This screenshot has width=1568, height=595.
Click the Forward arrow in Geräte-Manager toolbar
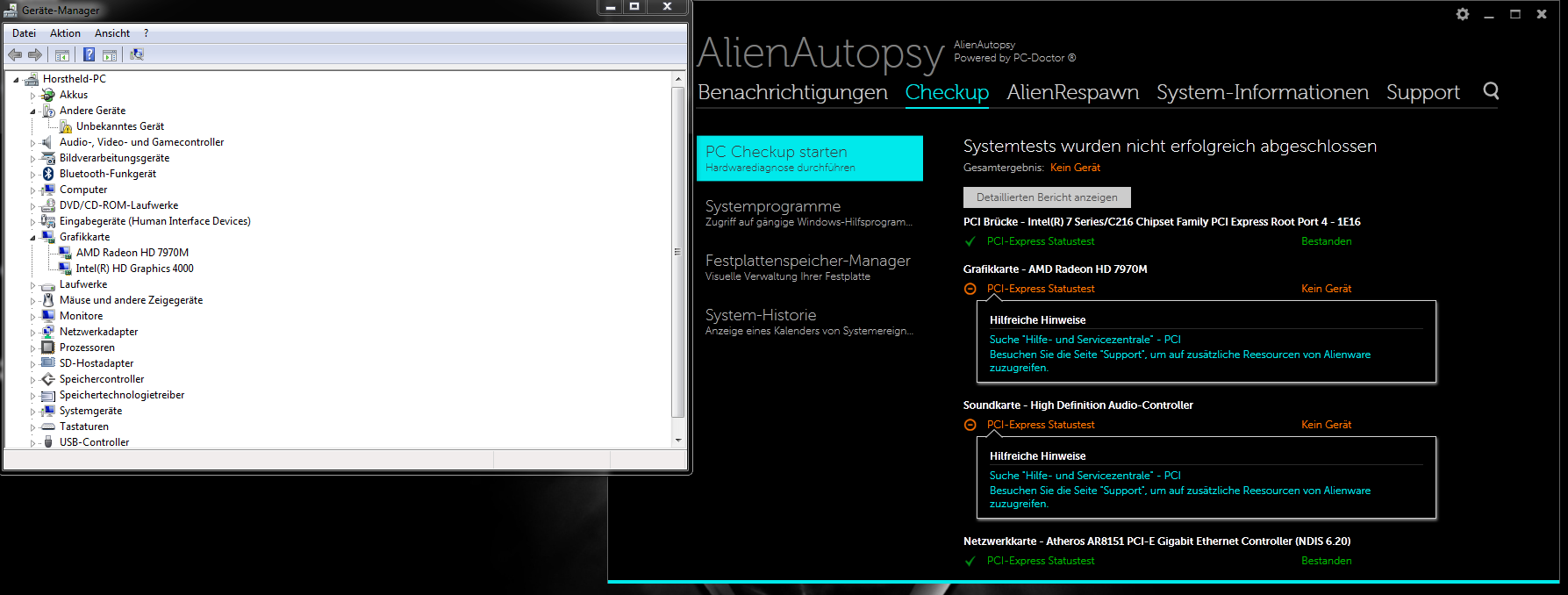click(35, 54)
